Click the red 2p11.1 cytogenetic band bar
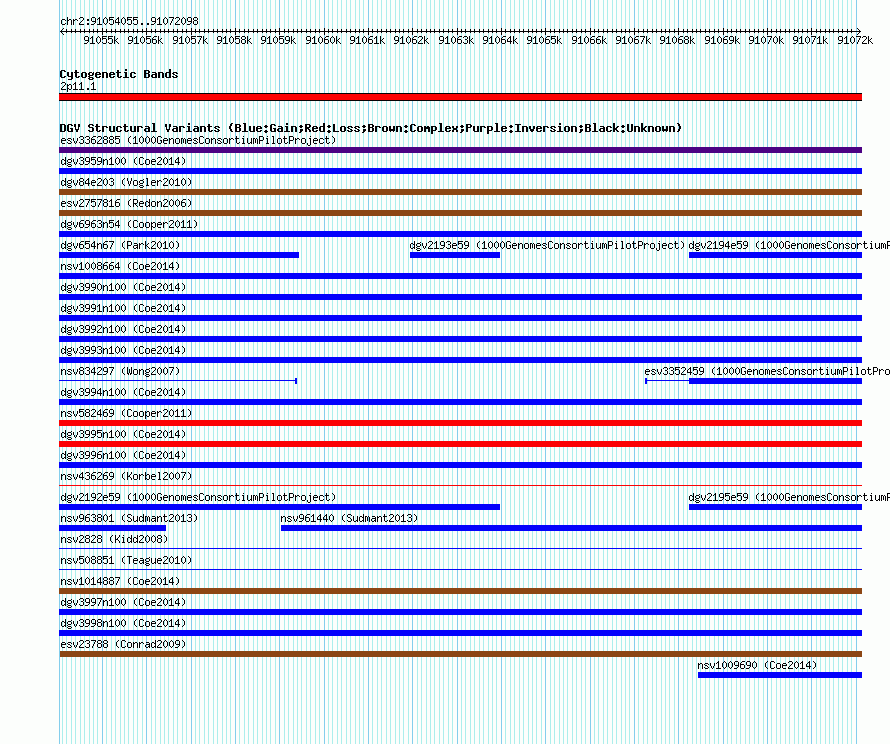The width and height of the screenshot is (890, 744). [460, 97]
